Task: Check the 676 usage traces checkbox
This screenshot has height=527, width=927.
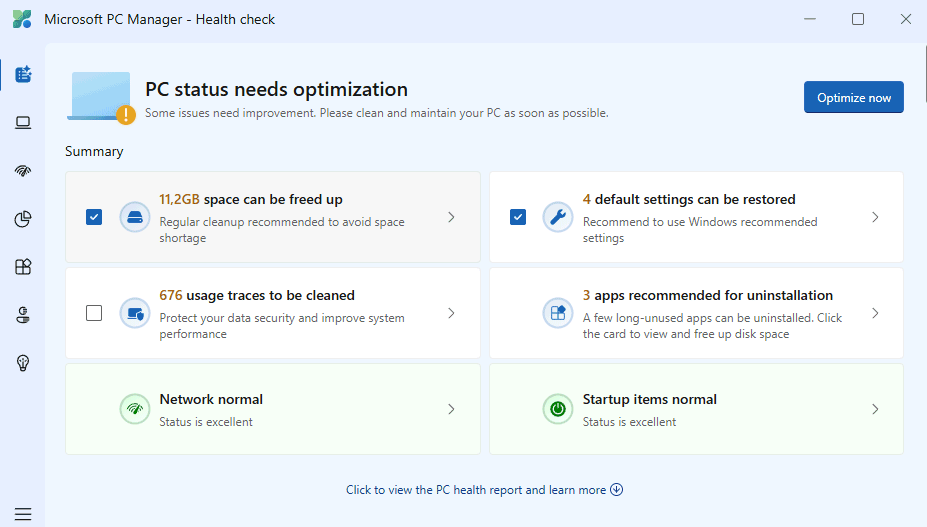Action: coord(94,313)
